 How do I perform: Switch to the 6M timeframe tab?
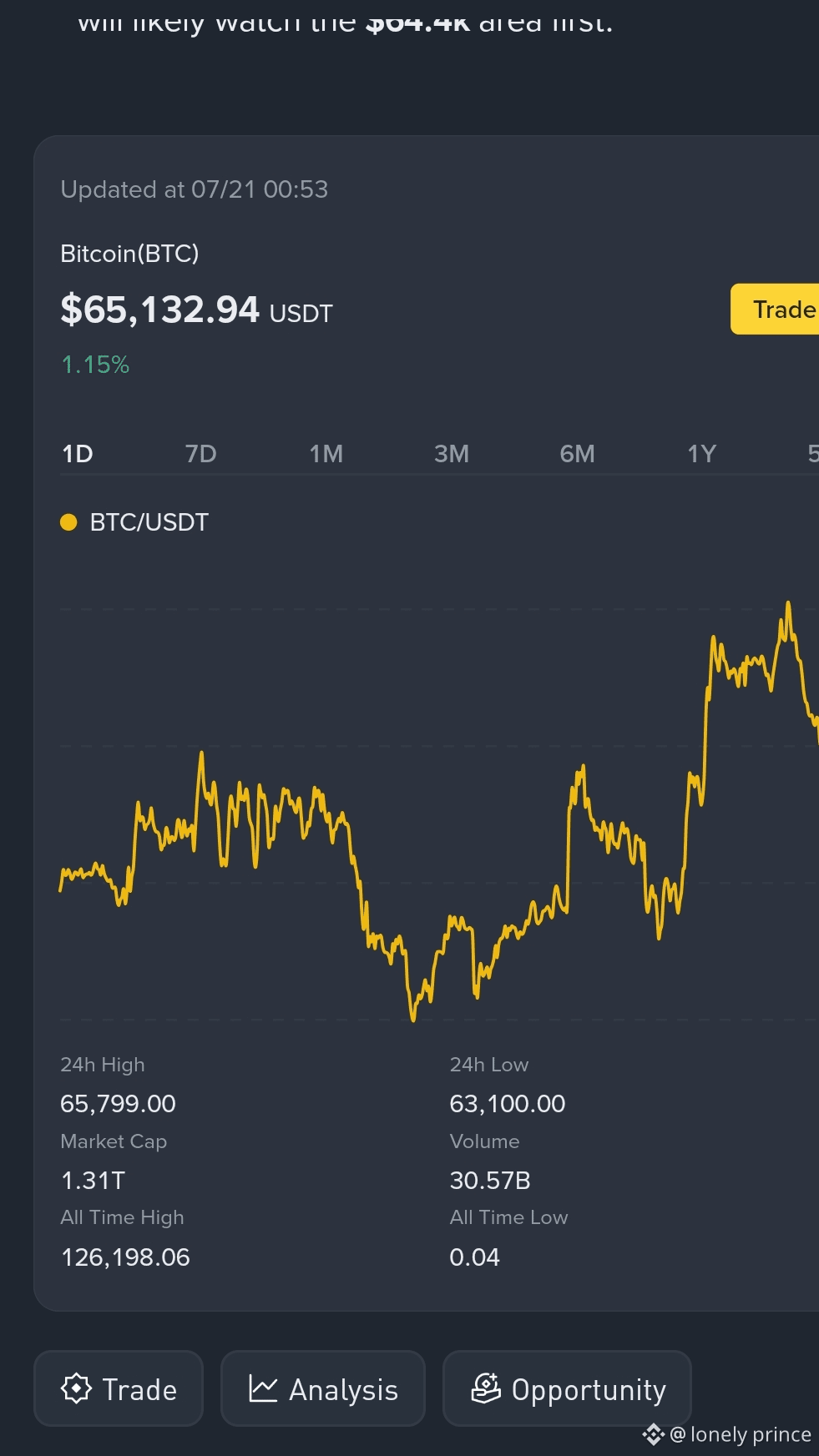click(x=578, y=454)
